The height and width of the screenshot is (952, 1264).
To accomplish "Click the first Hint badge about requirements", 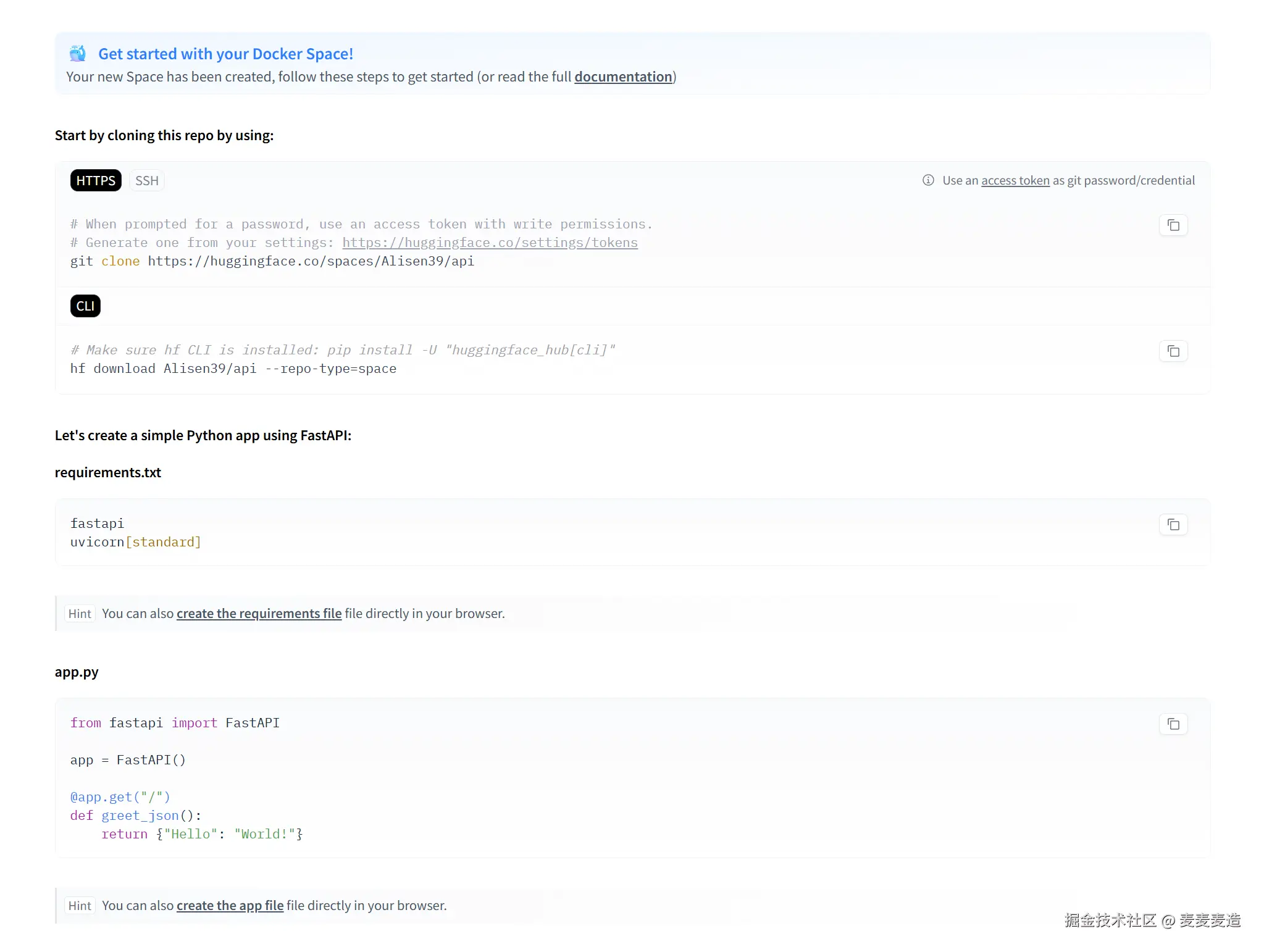I will coord(80,614).
